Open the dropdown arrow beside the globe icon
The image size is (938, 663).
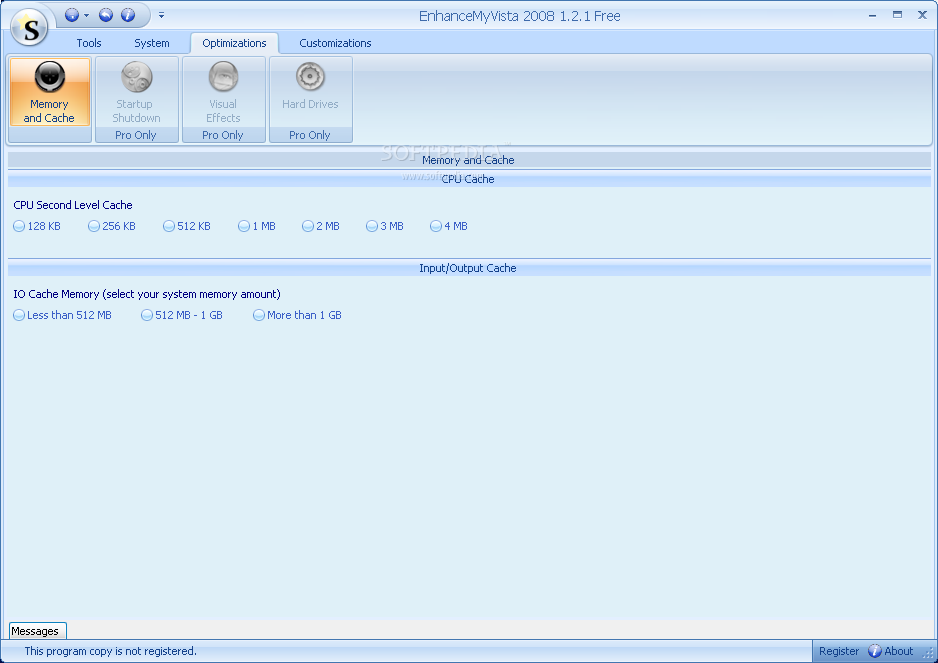coord(86,16)
